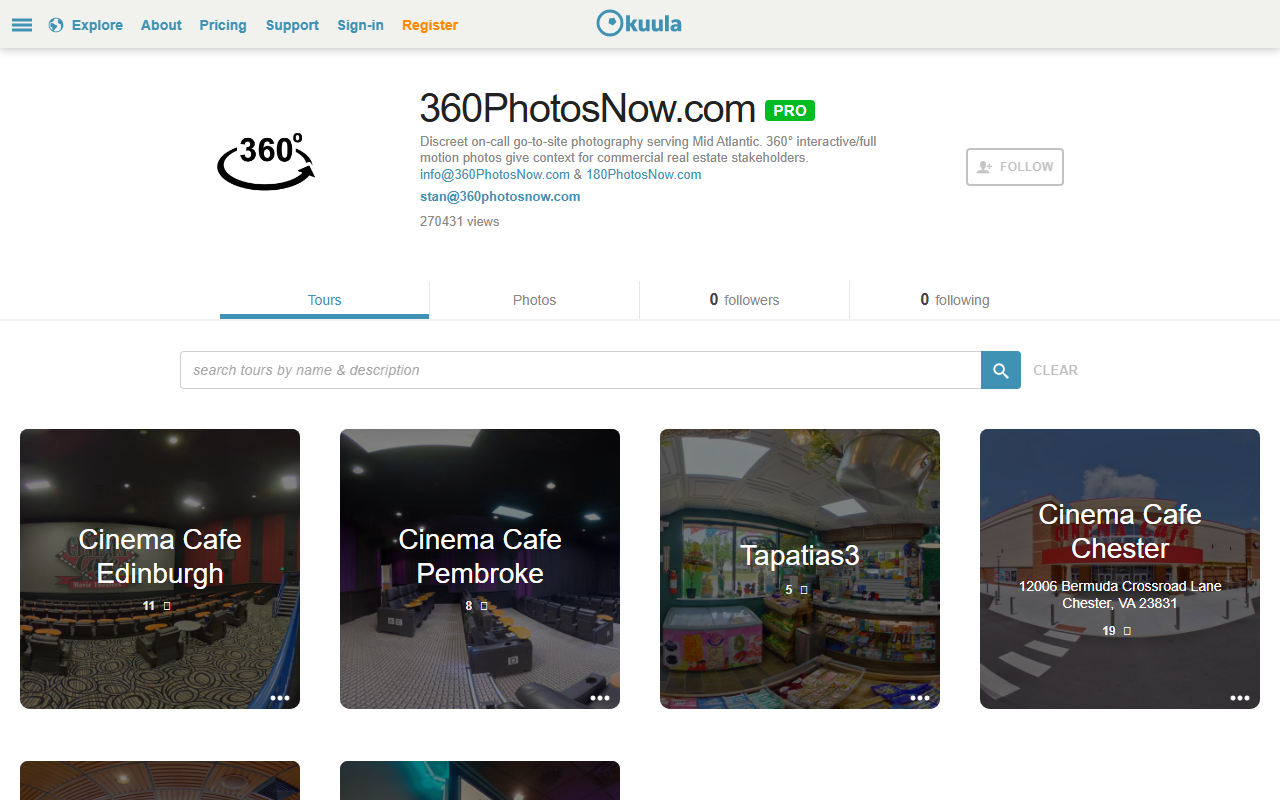
Task: Switch to the Photos tab
Action: coord(534,300)
